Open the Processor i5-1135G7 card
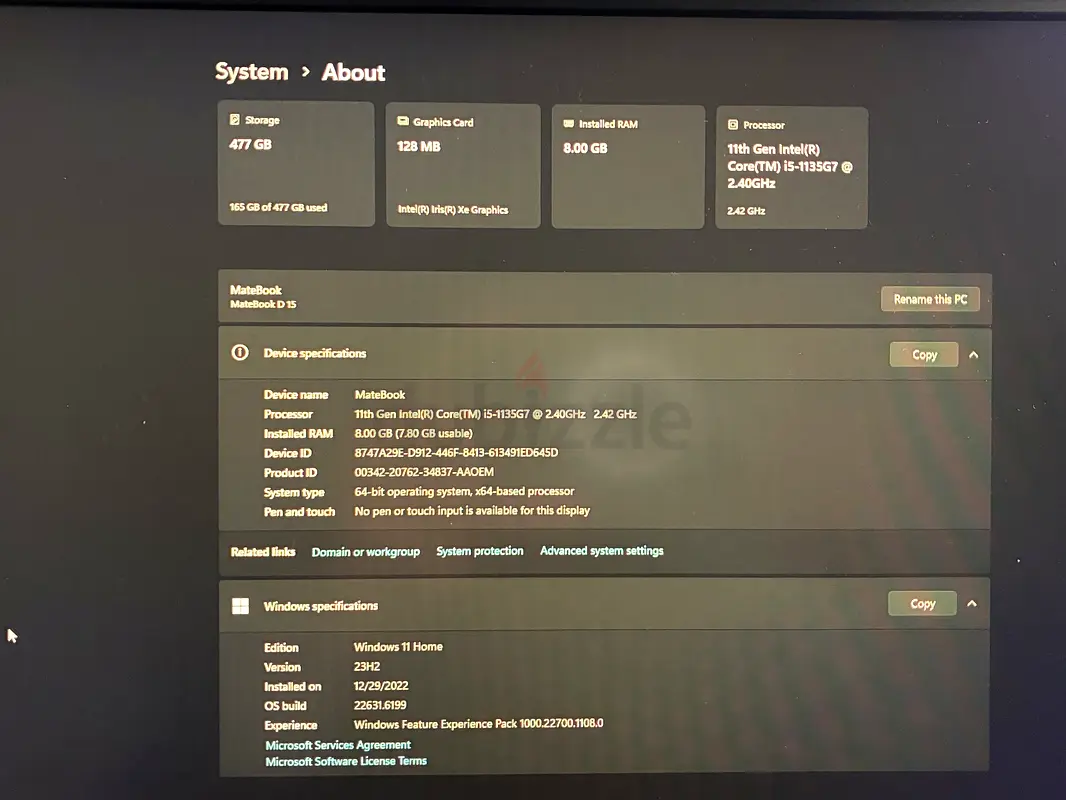Viewport: 1066px width, 800px height. 792,168
